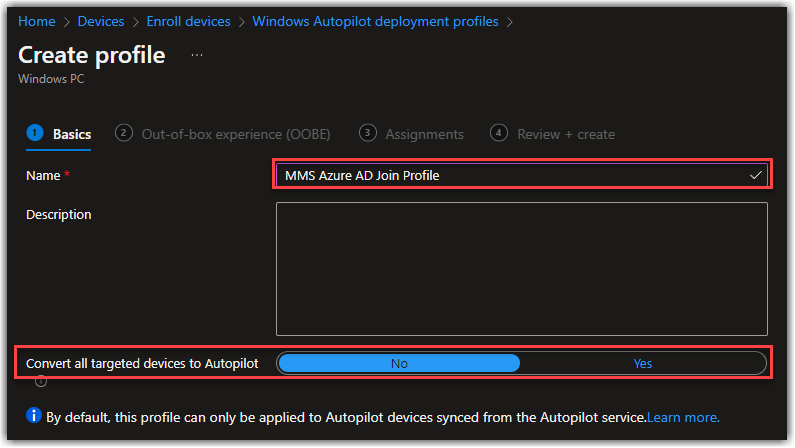Click the chevron after the Devices breadcrumb
795x448 pixels.
tap(135, 22)
